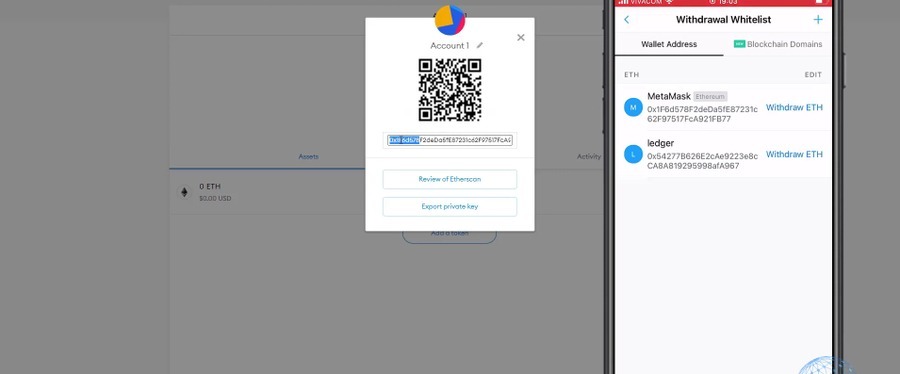Screen dimensions: 900x374
Task: Click the Account 1 colorful avatar icon
Action: [450, 20]
